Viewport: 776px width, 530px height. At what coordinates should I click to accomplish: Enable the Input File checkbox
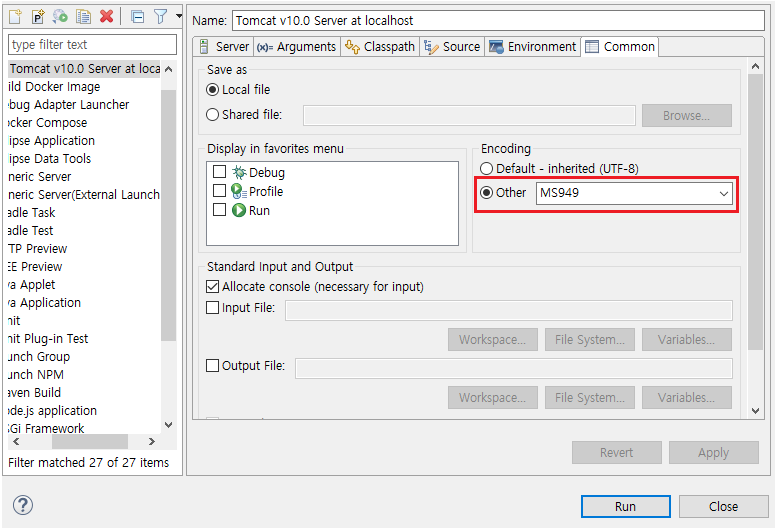pos(212,308)
